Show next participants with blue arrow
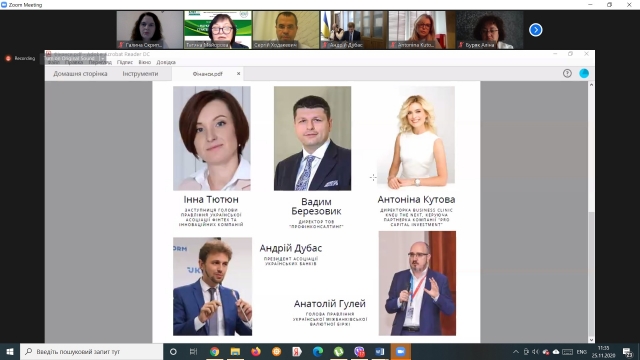Image resolution: width=640 pixels, height=360 pixels. click(536, 30)
